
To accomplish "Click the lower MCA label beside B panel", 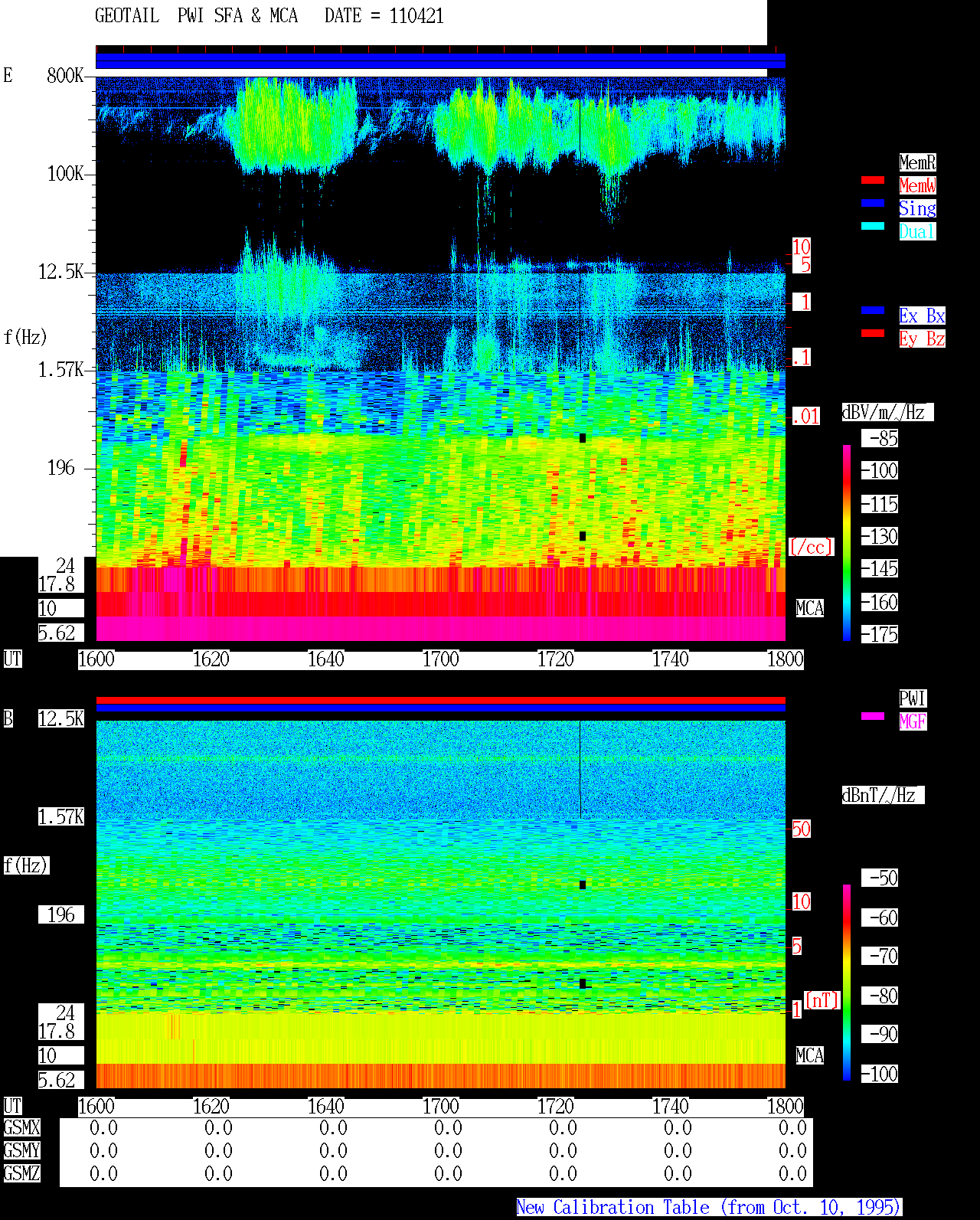I will pos(809,1056).
